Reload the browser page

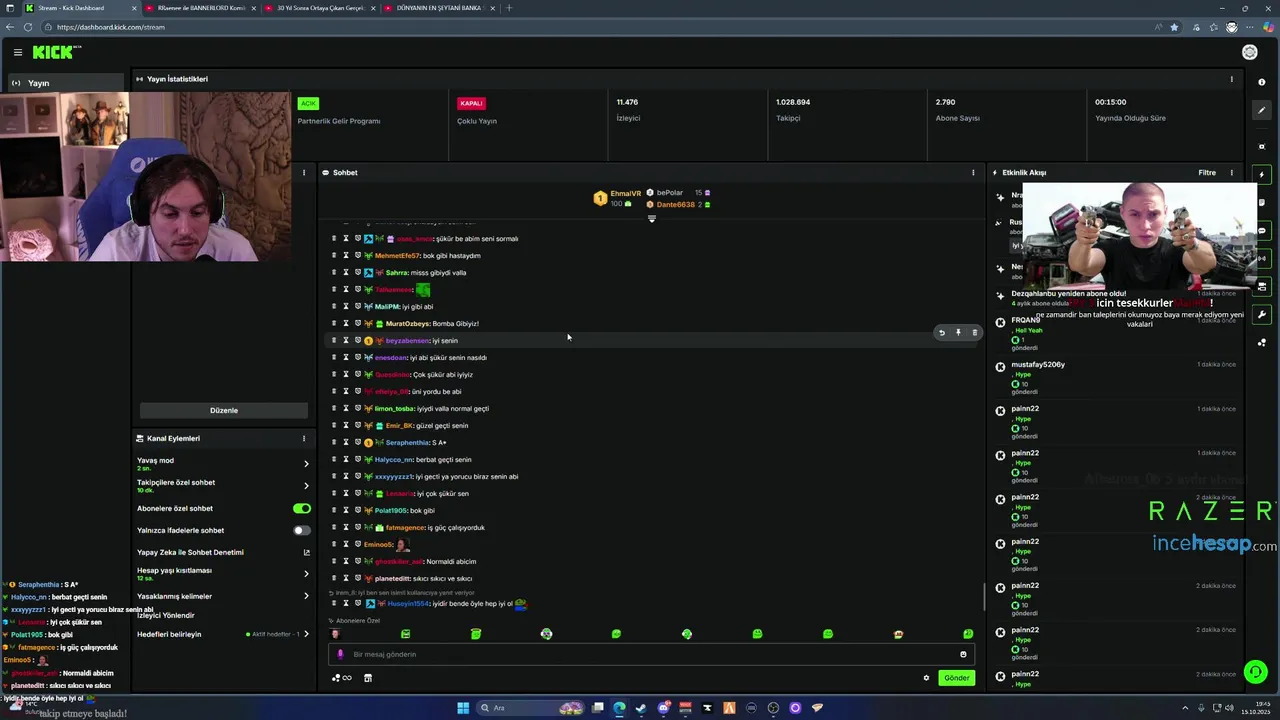28,27
